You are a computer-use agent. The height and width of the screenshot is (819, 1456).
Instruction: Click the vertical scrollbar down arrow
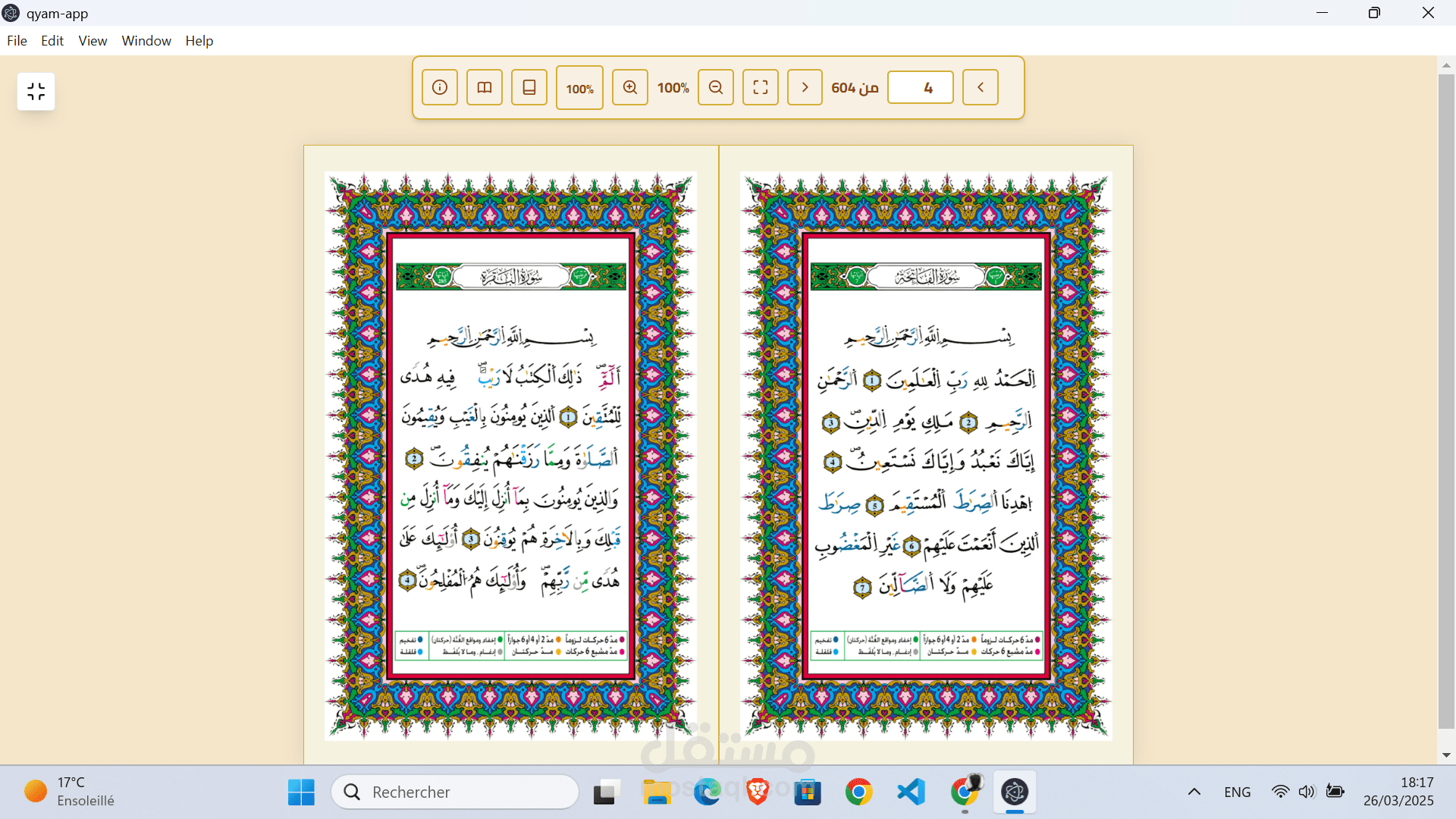point(1446,755)
